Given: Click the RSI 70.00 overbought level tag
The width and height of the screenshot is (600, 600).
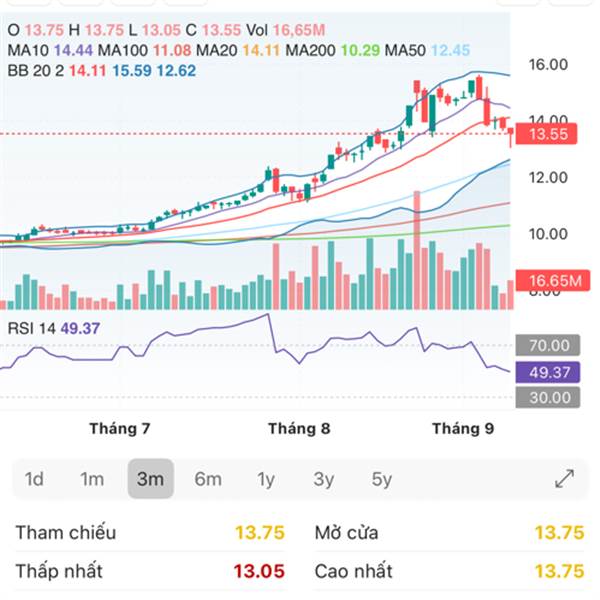Looking at the screenshot, I should click(548, 345).
